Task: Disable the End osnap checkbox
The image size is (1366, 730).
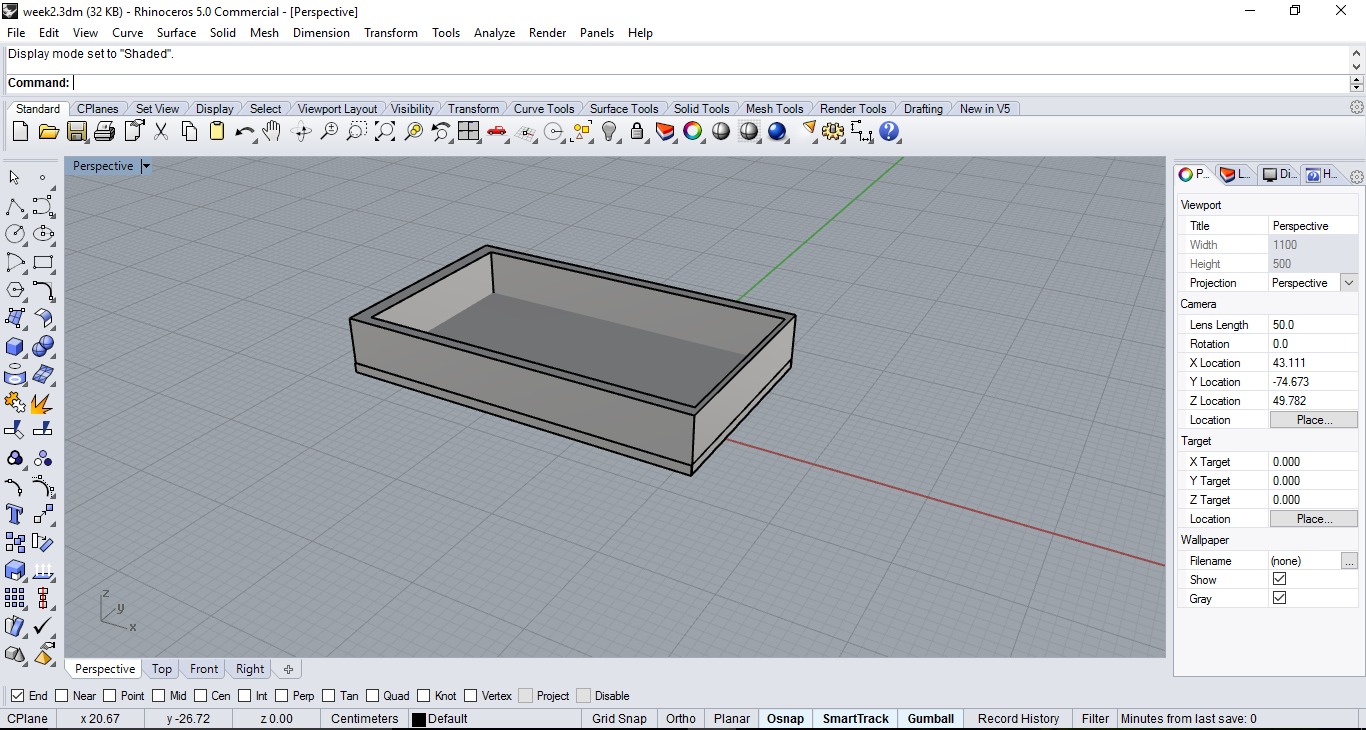Action: (18, 696)
